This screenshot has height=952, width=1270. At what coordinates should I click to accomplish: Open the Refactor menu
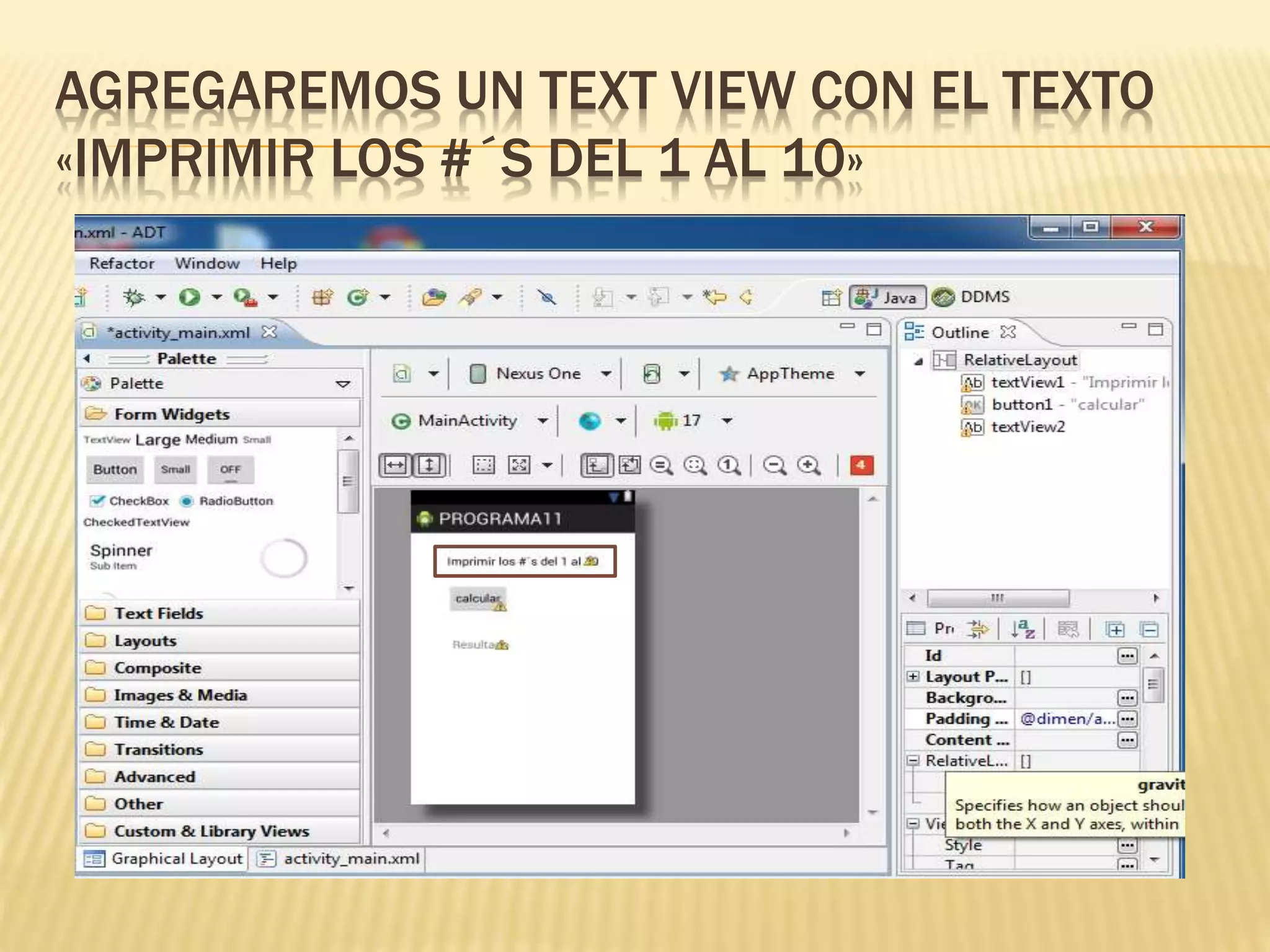tap(122, 263)
